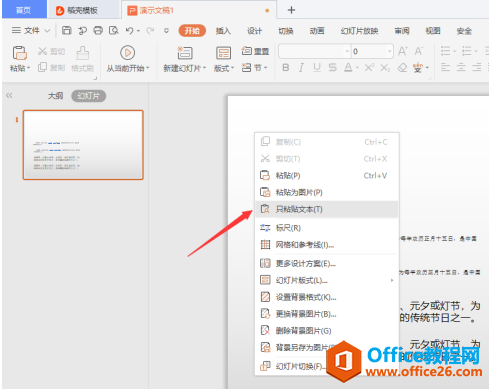Switch to 大纲 outline view
The height and width of the screenshot is (389, 489).
[x=55, y=96]
